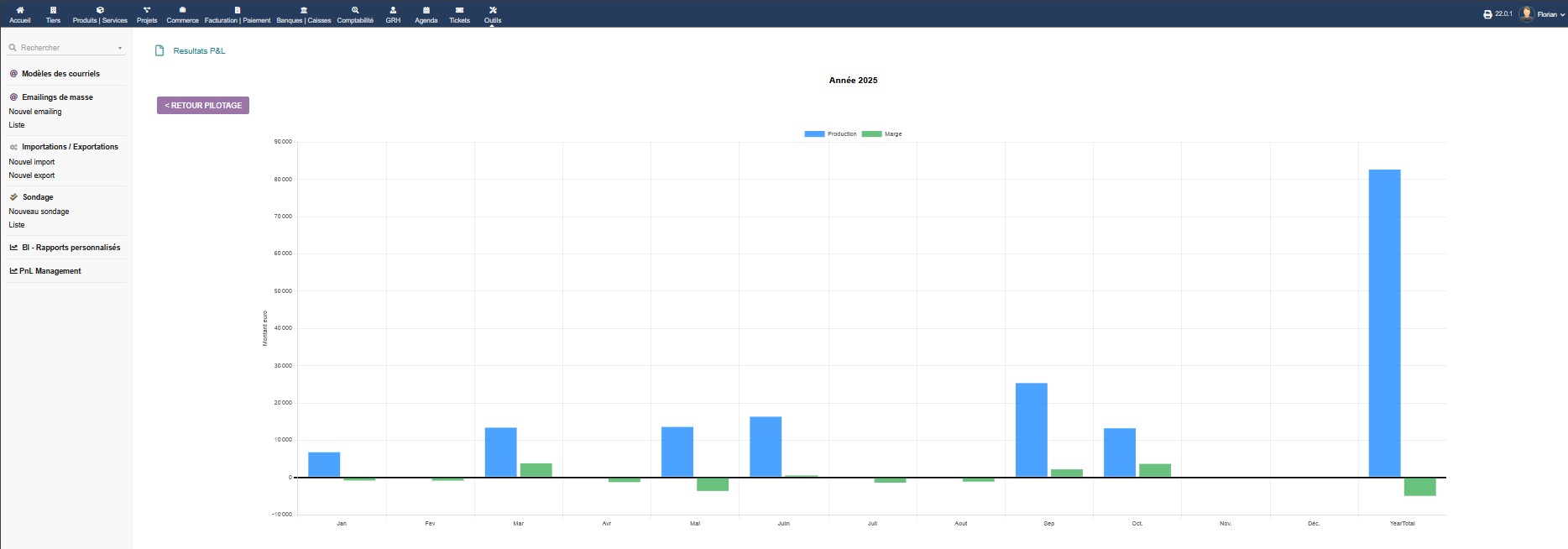This screenshot has width=1568, height=549.
Task: Open BI - Rapports personnalisés
Action: point(71,248)
